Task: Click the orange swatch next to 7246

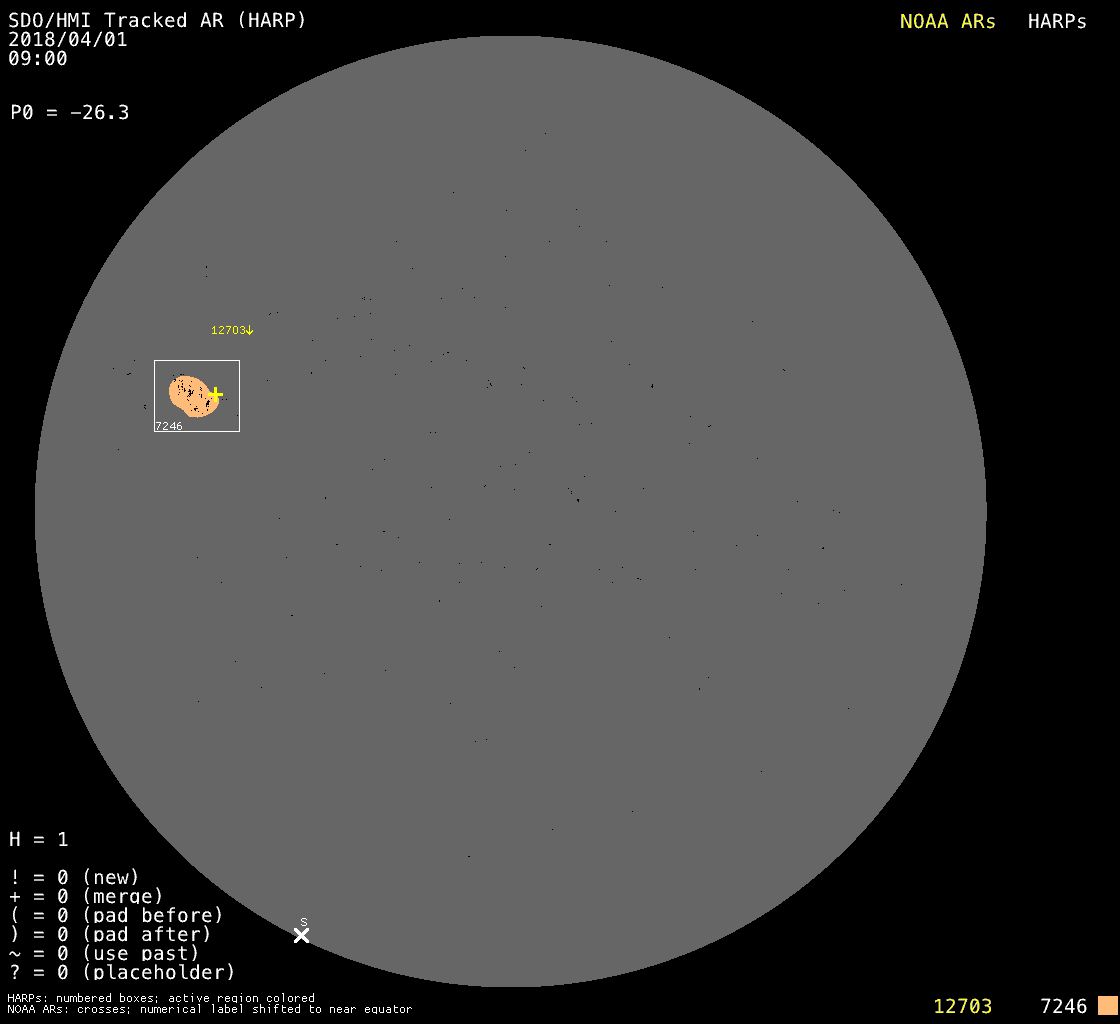Action: [1107, 1006]
